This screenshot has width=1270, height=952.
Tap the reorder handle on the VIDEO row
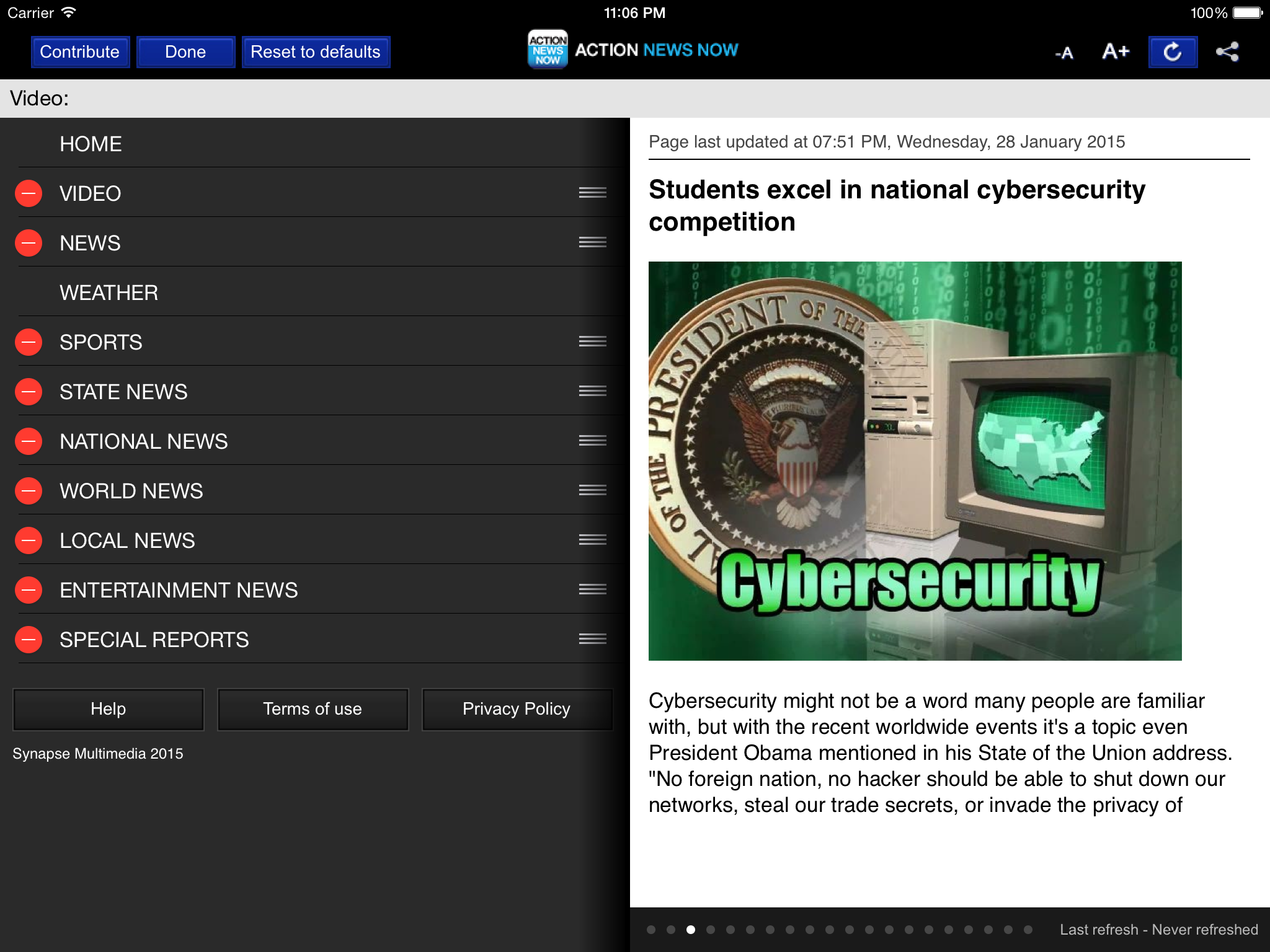592,193
